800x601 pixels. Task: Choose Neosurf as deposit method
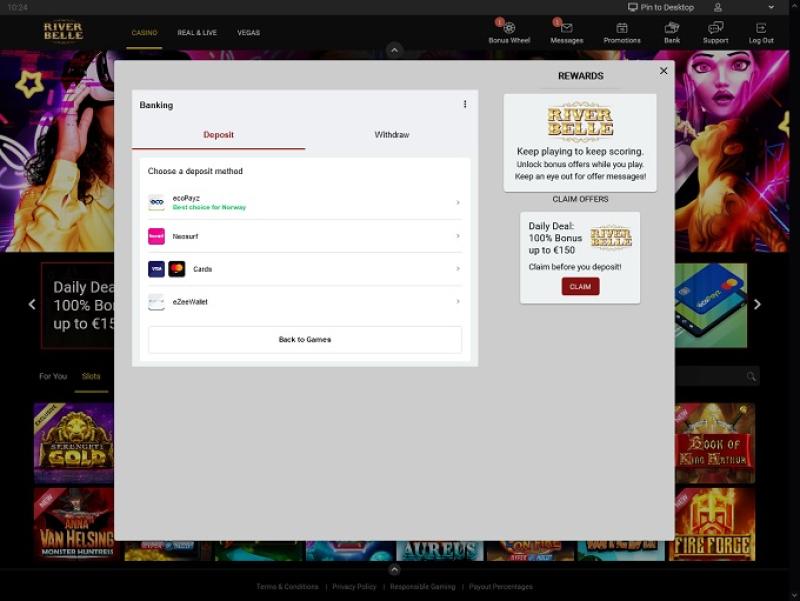304,236
